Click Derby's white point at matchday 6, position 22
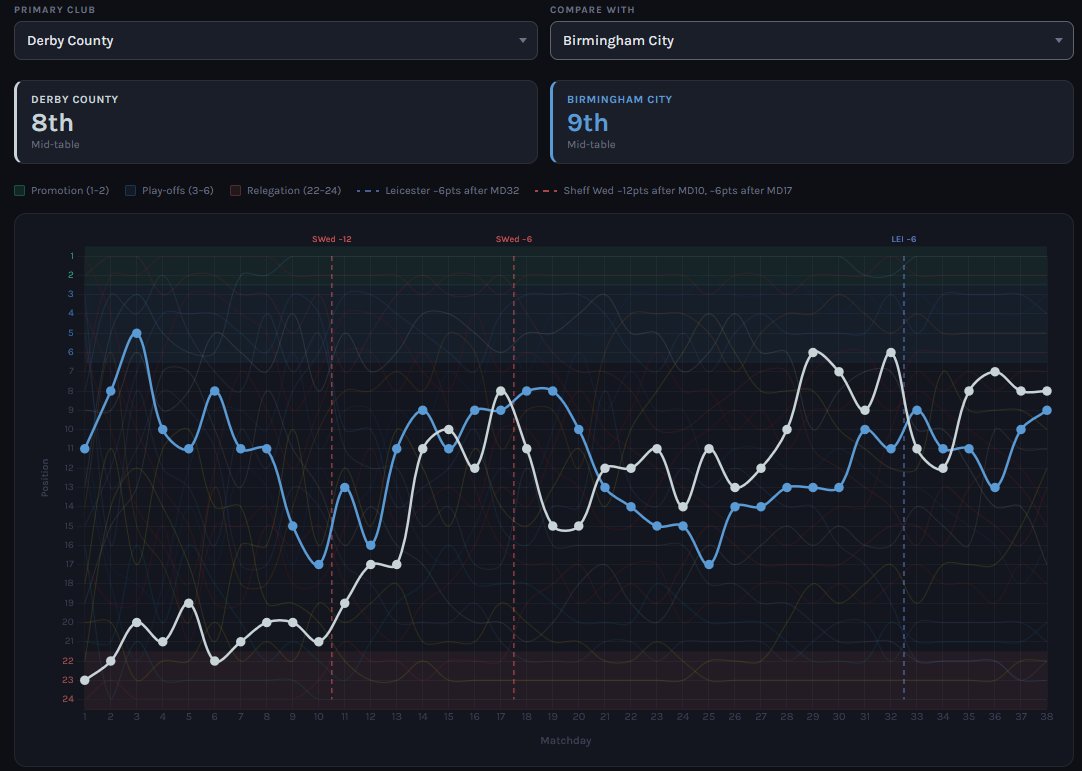 (x=215, y=661)
